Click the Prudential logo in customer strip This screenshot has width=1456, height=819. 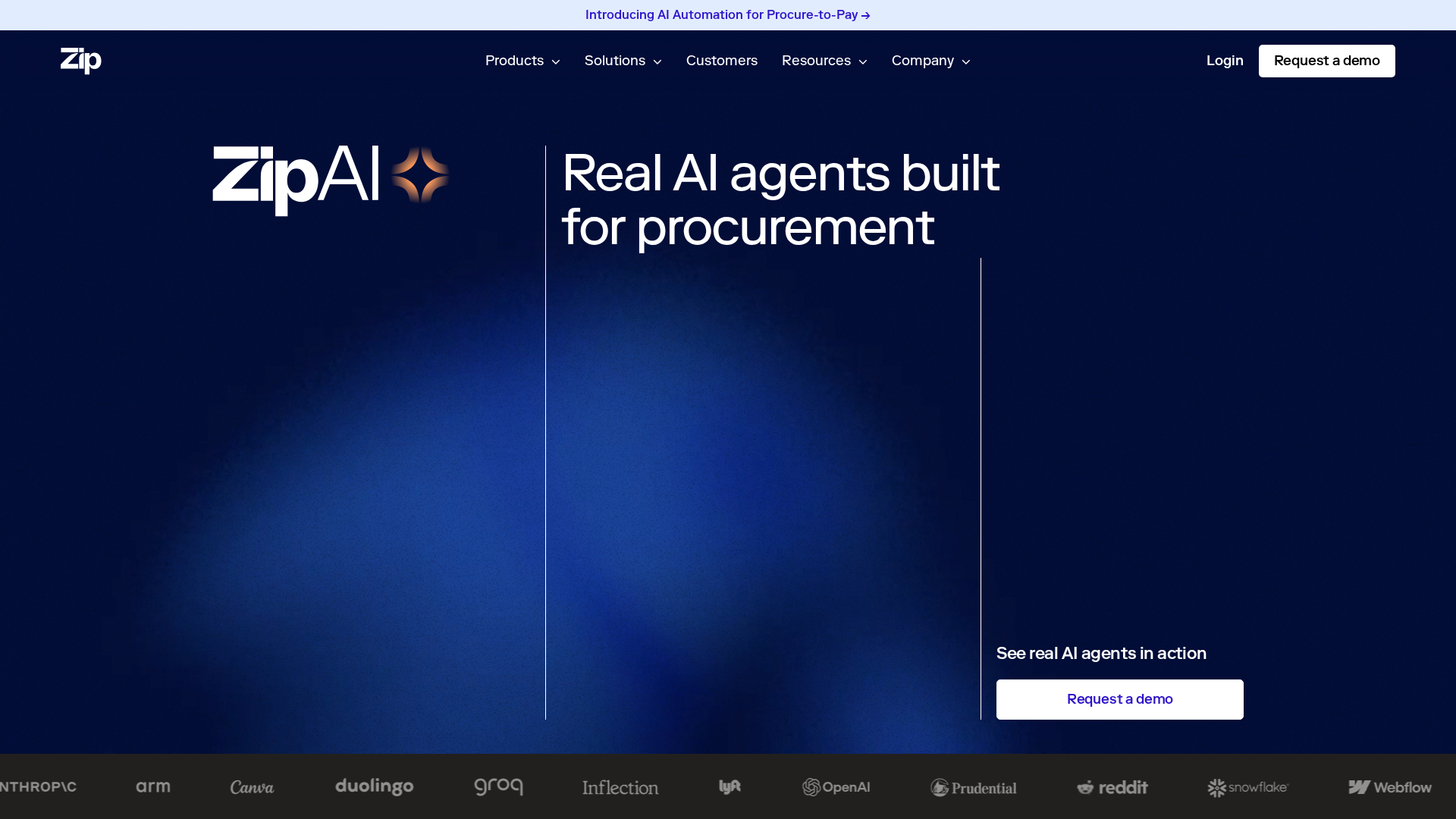pyautogui.click(x=974, y=787)
